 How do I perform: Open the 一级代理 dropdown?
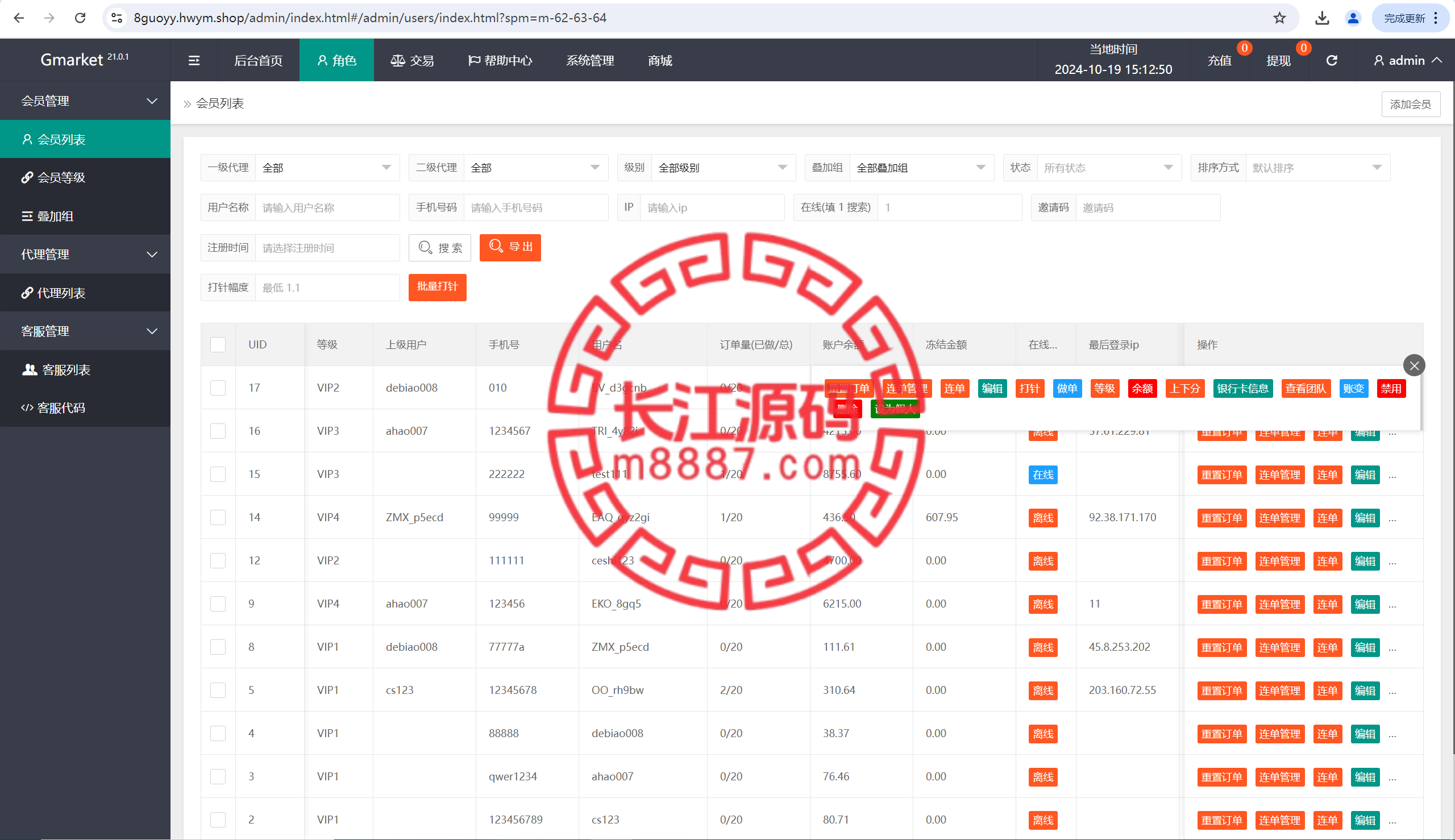tap(327, 167)
